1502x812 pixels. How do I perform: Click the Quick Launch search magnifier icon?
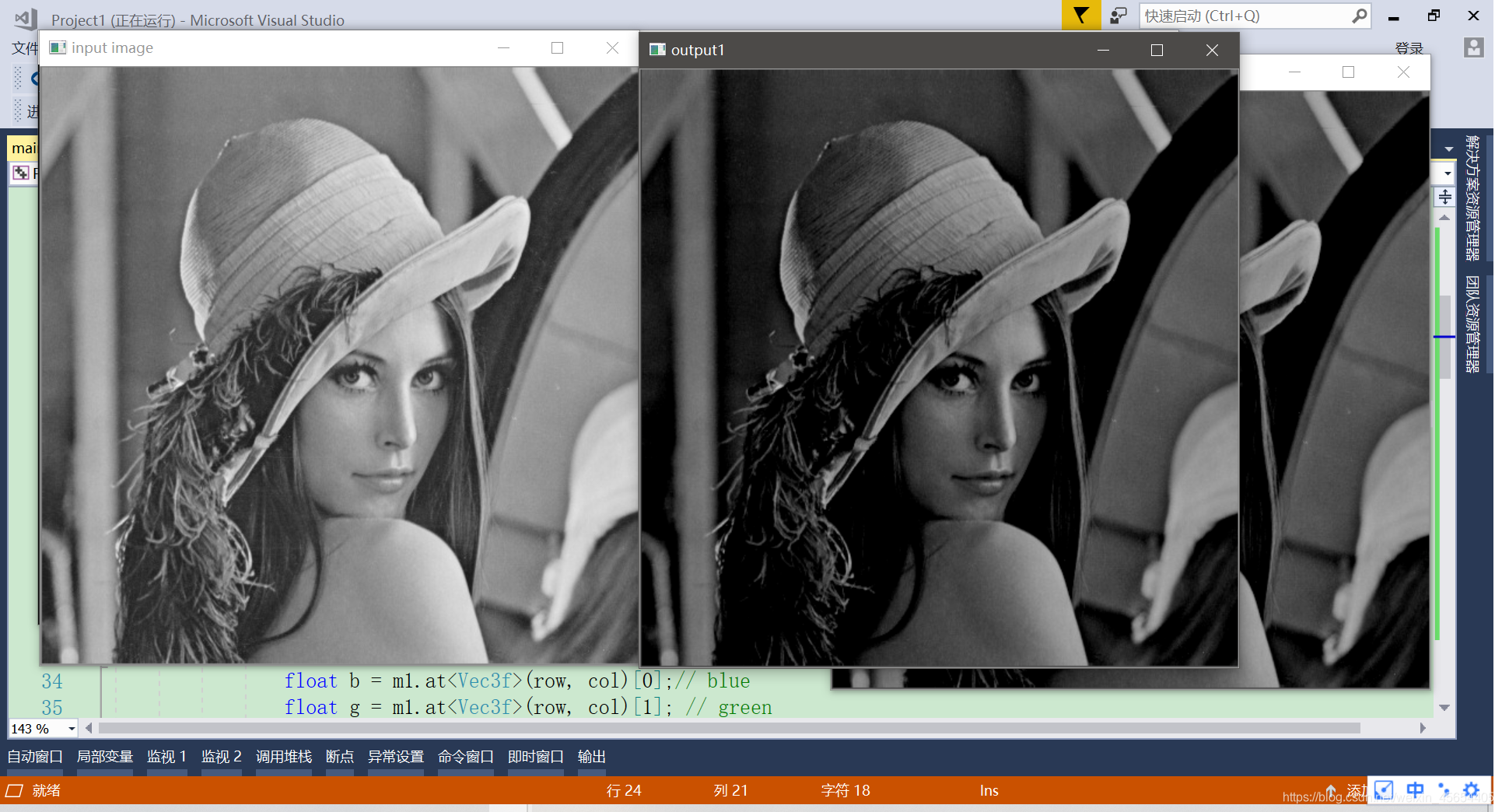coord(1359,16)
